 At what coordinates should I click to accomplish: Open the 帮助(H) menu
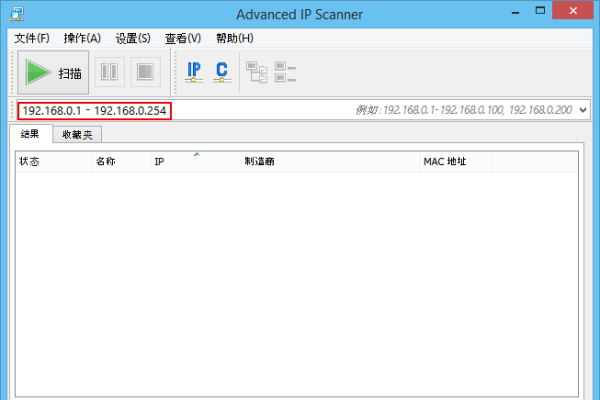coord(235,38)
